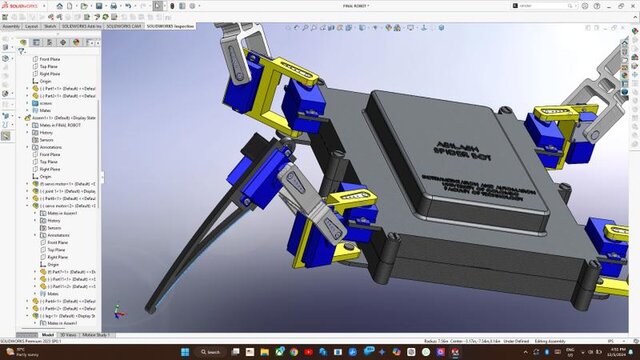Expand the dropdown arrow next to Undo
The width and height of the screenshot is (640, 360).
click(x=135, y=6)
